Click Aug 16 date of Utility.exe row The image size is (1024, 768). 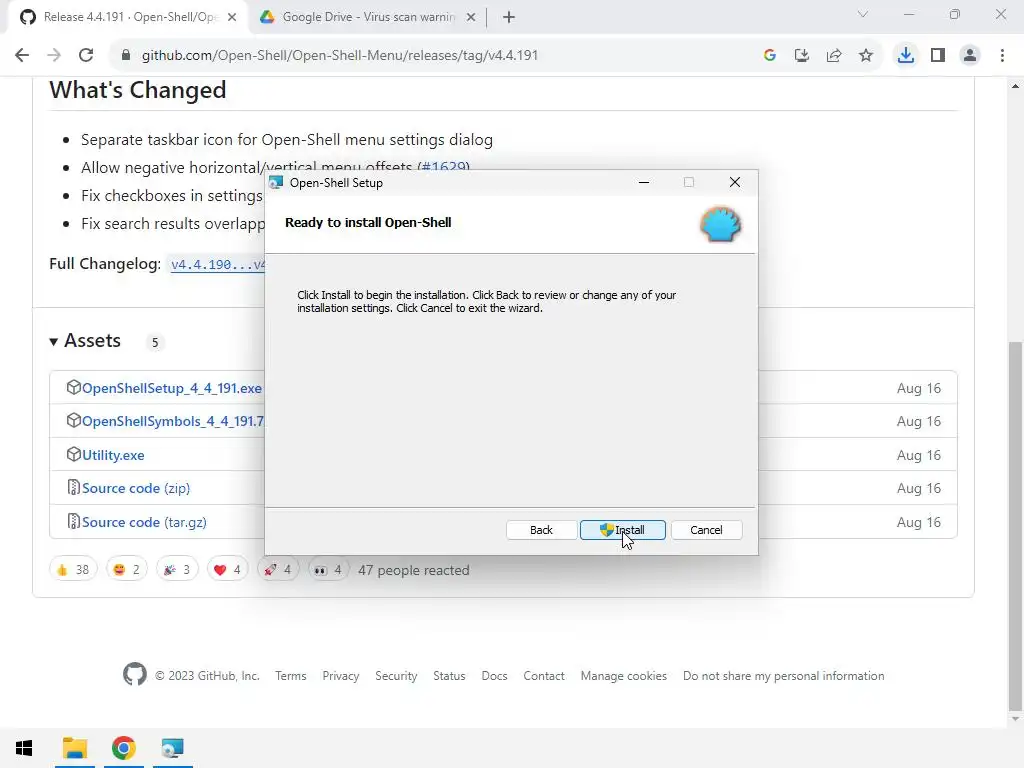[918, 455]
